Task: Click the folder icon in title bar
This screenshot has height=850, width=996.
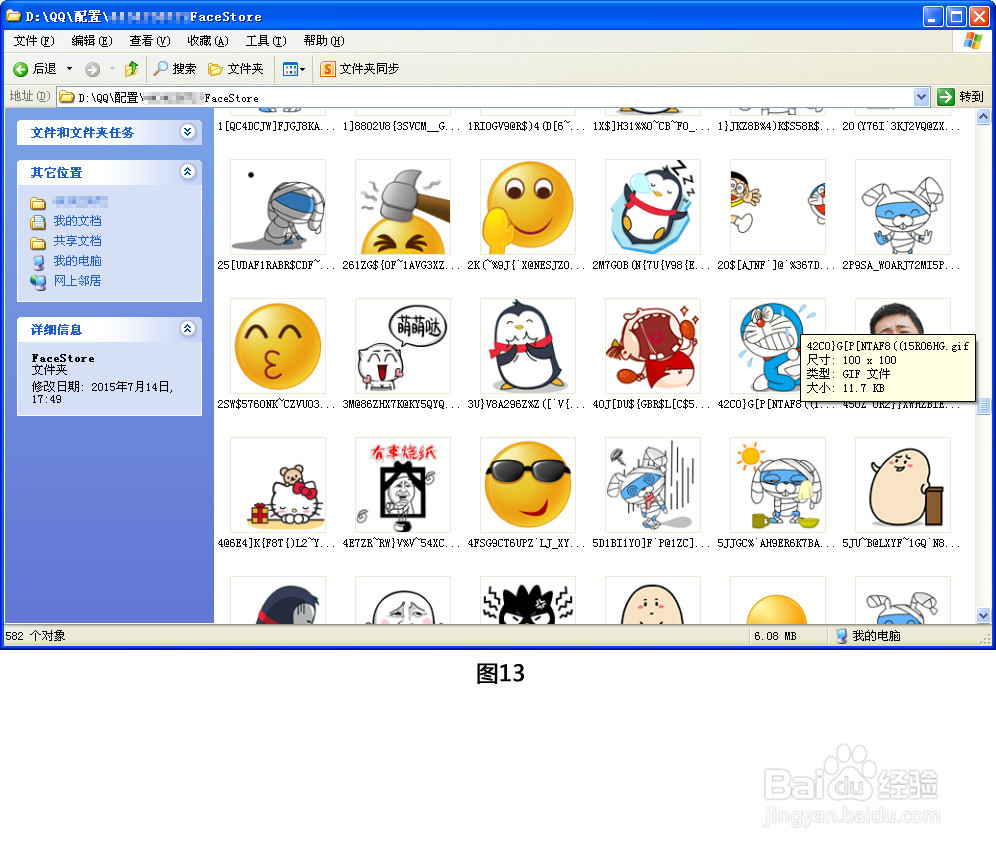Action: pos(13,16)
